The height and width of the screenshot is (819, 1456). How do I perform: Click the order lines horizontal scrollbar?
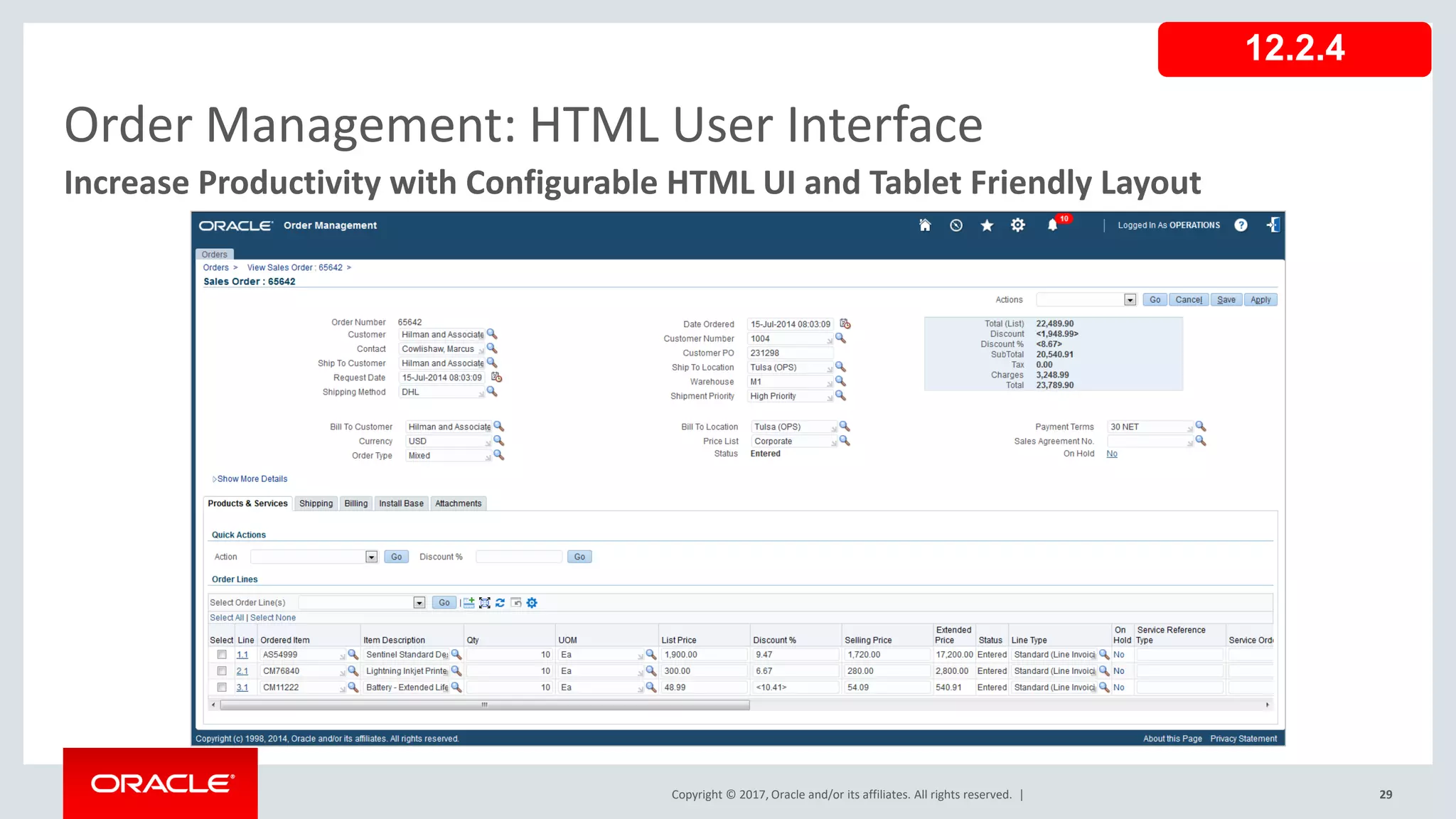click(x=484, y=705)
